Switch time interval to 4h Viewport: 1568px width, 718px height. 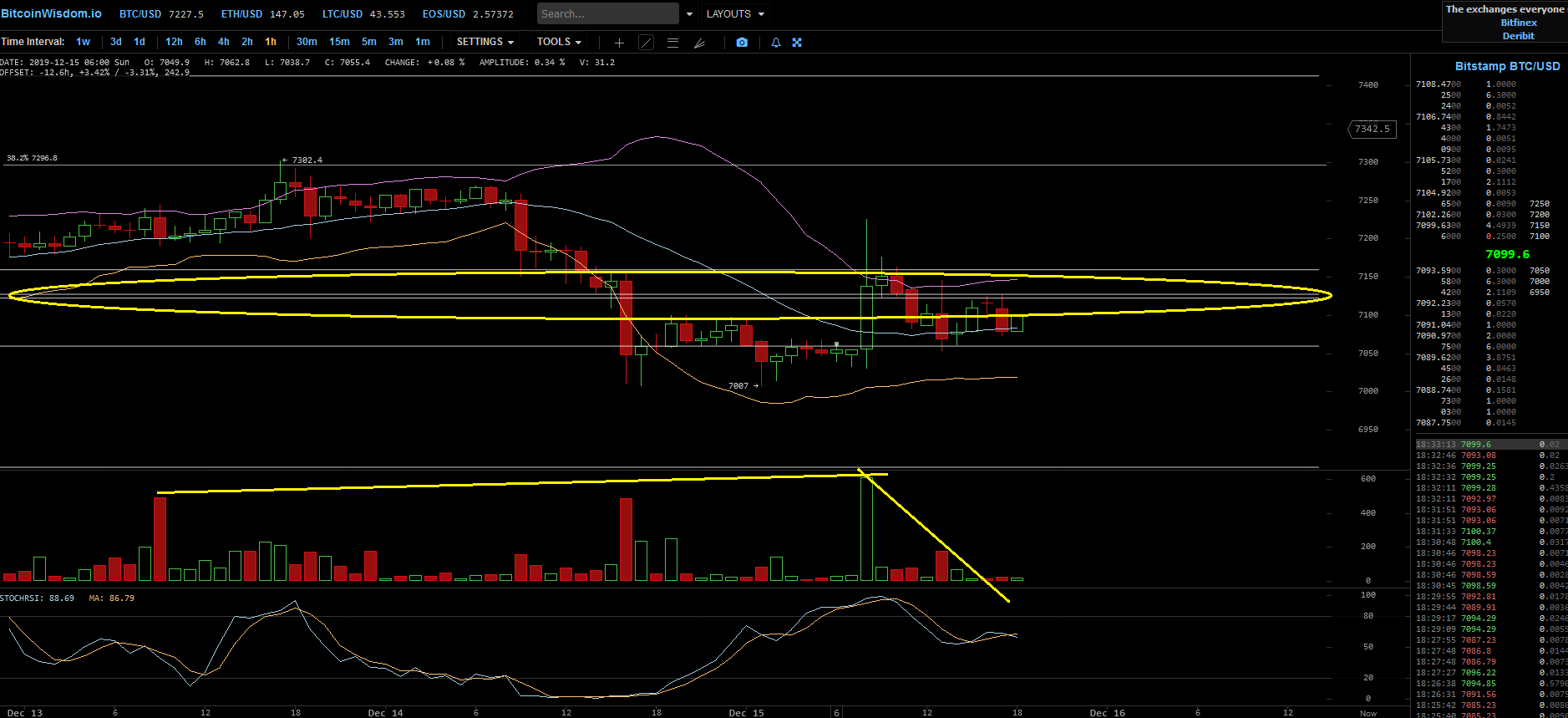pyautogui.click(x=224, y=42)
